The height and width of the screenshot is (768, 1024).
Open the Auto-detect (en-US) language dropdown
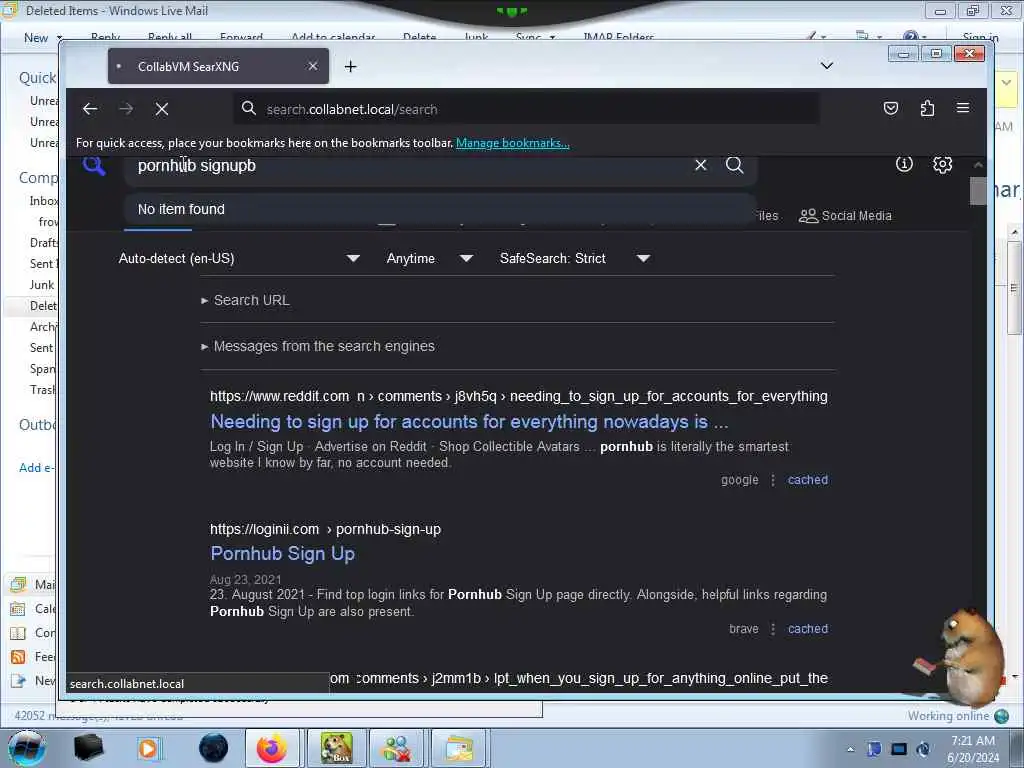tap(239, 259)
